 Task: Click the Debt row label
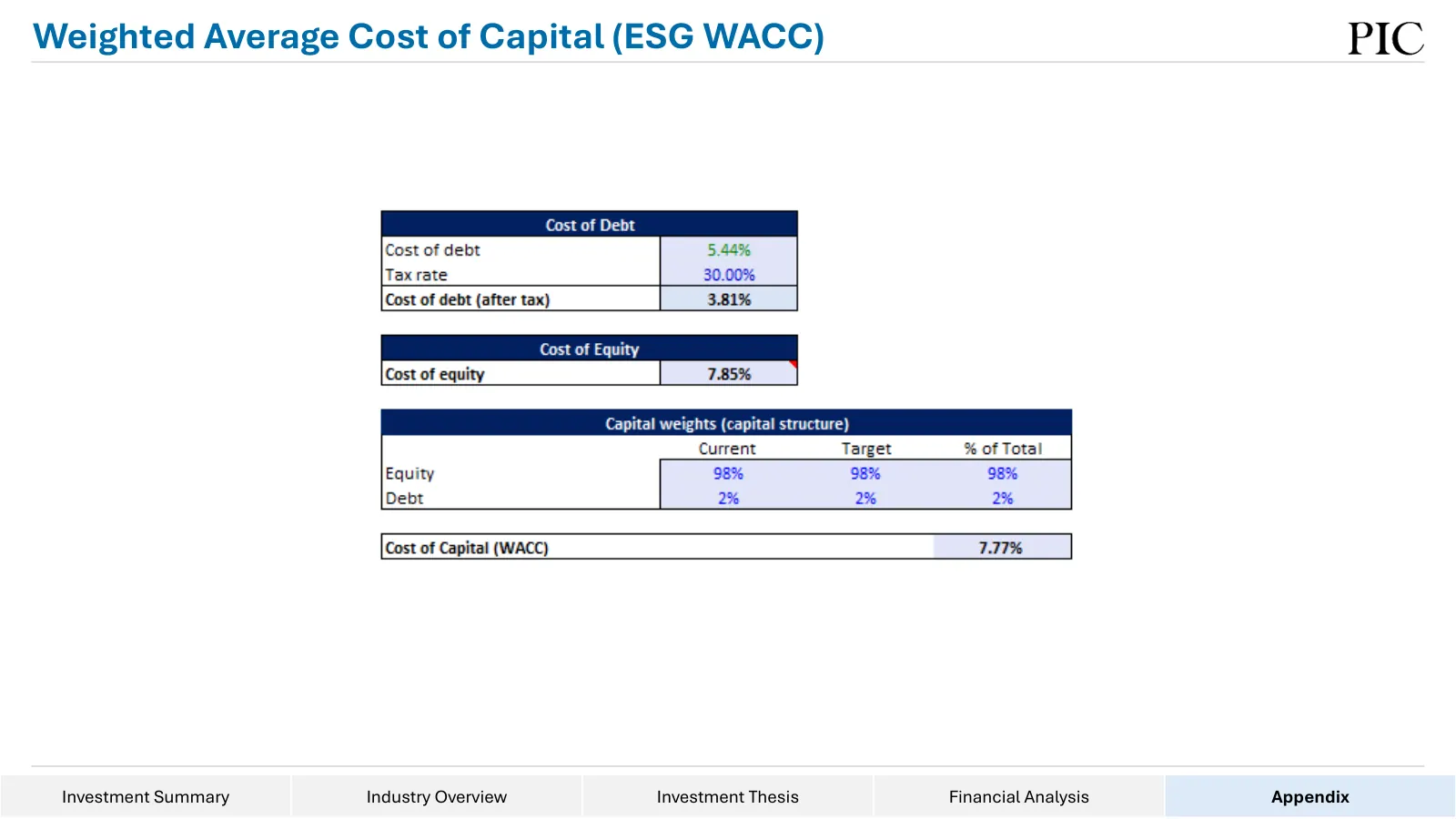point(404,498)
